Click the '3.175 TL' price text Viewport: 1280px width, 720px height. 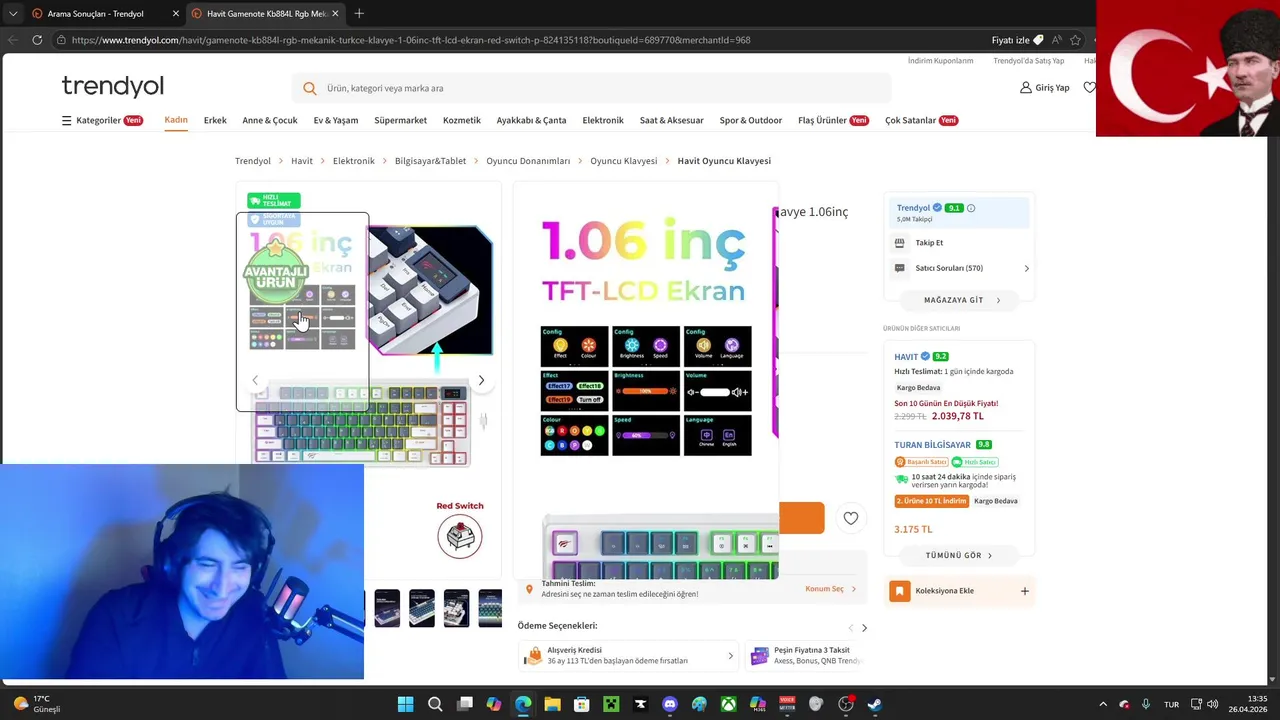click(913, 529)
